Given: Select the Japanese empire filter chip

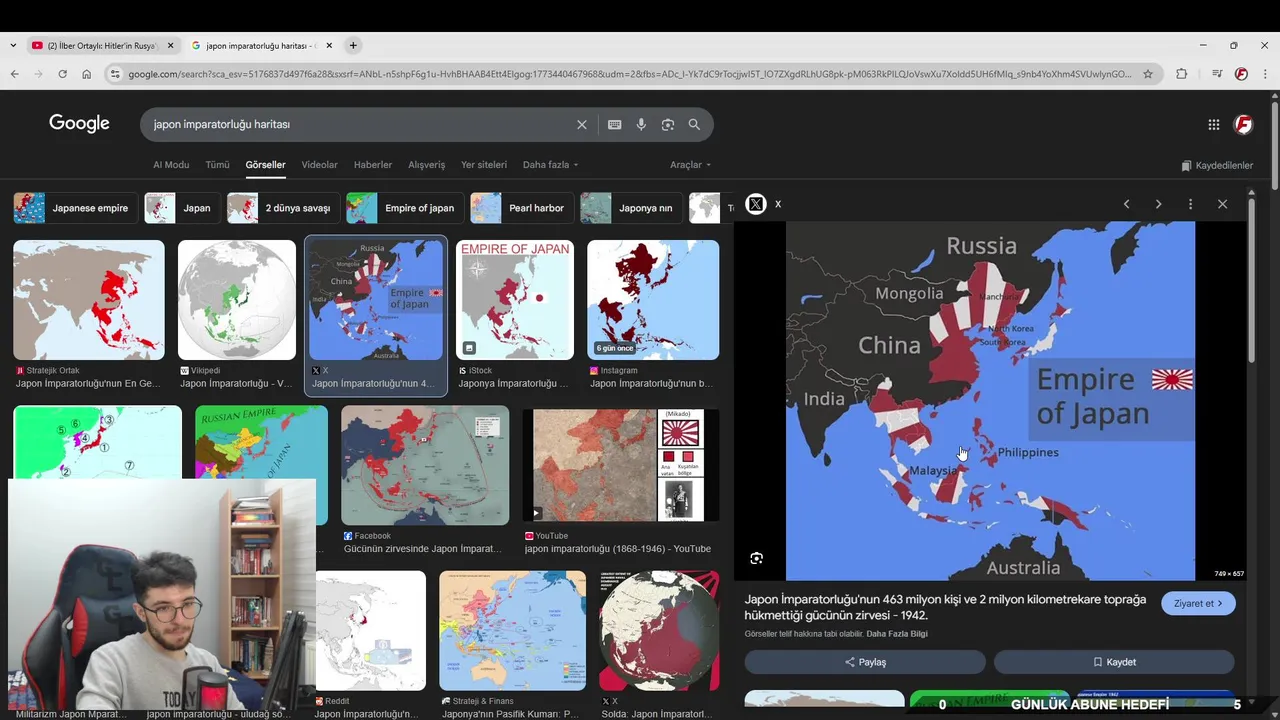Looking at the screenshot, I should [x=75, y=208].
